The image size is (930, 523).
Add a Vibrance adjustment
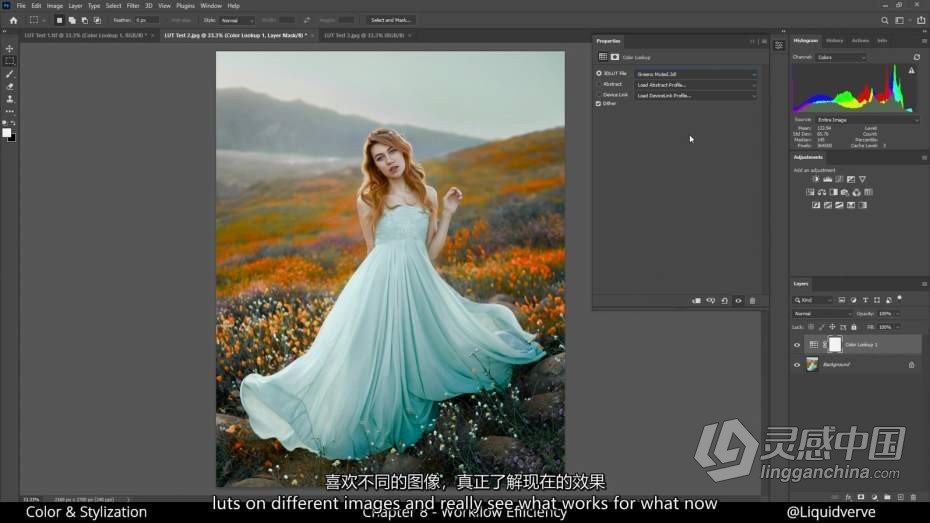click(x=862, y=179)
